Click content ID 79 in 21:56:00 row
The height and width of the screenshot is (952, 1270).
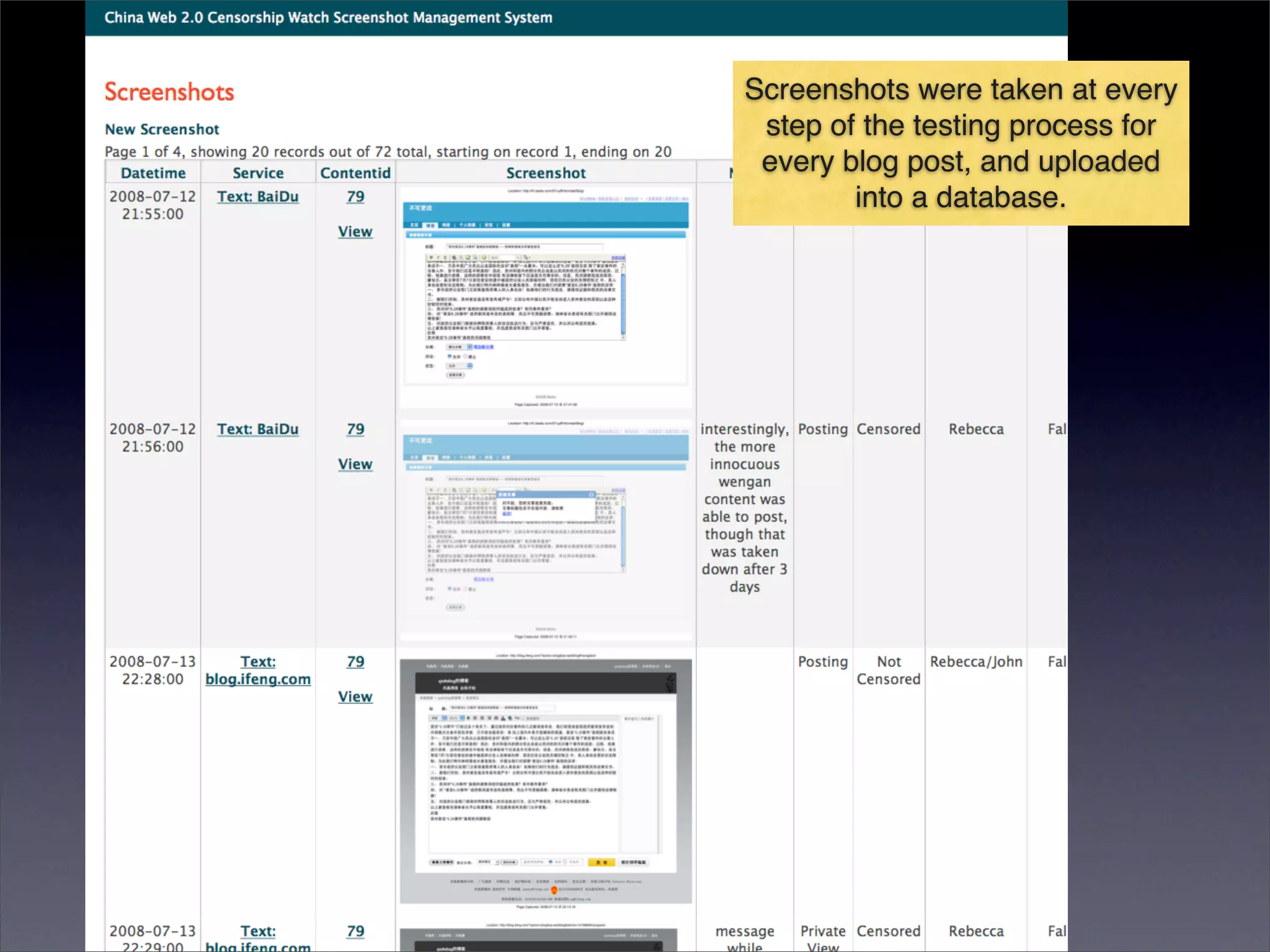[355, 430]
